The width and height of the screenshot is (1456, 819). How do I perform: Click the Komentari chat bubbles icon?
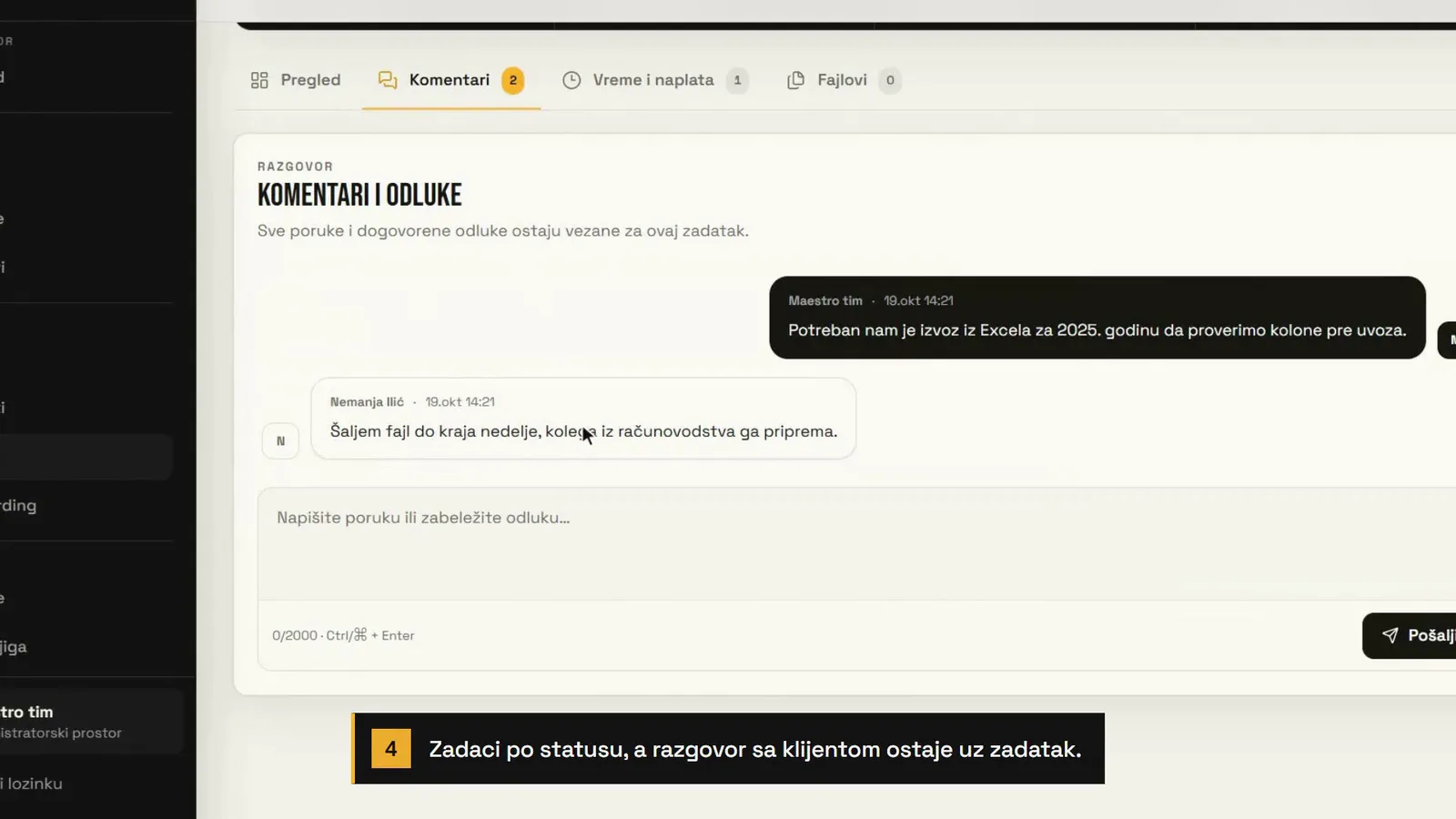388,80
